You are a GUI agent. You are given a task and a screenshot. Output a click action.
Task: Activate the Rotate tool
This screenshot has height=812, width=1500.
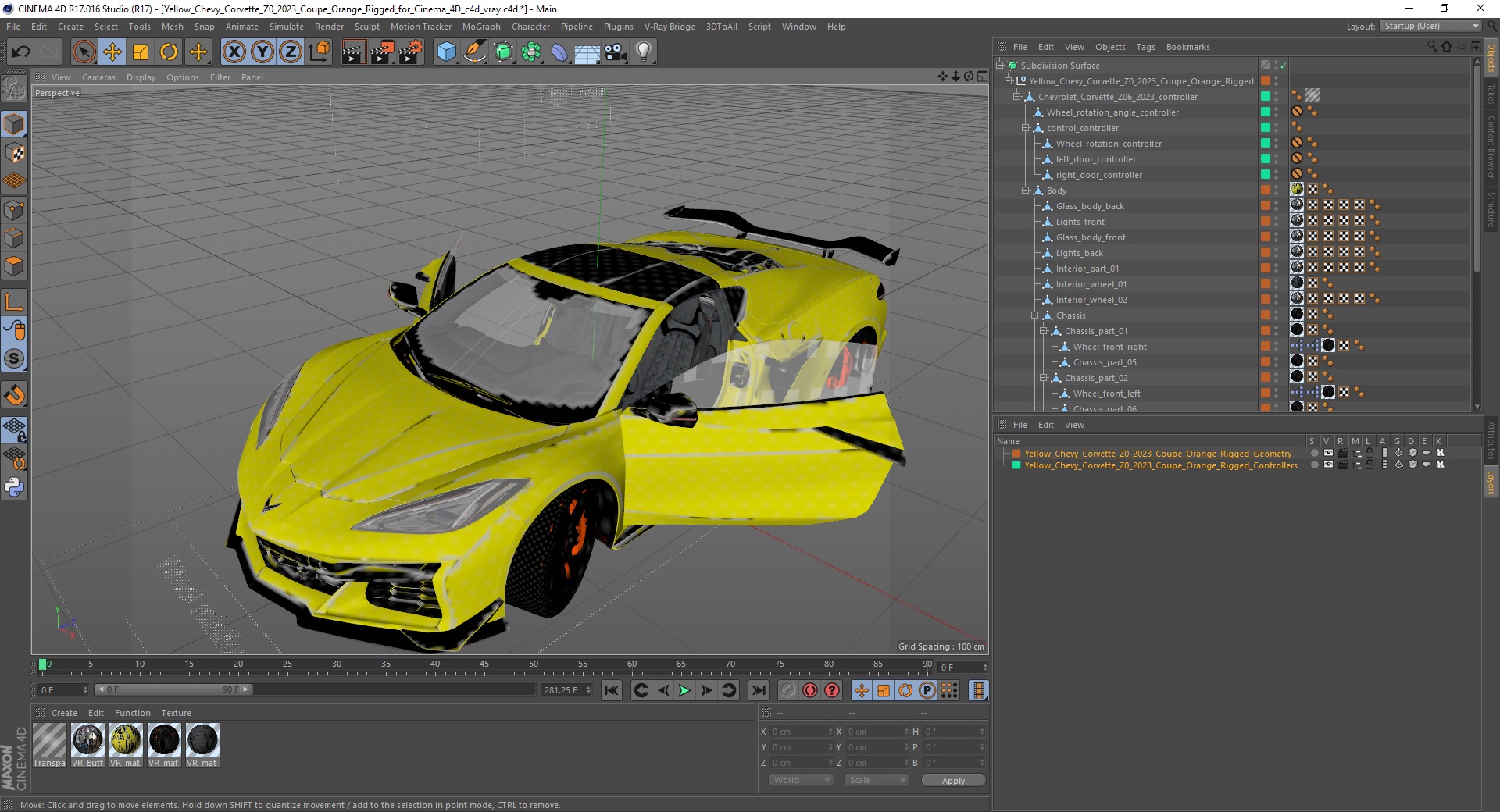click(x=169, y=52)
